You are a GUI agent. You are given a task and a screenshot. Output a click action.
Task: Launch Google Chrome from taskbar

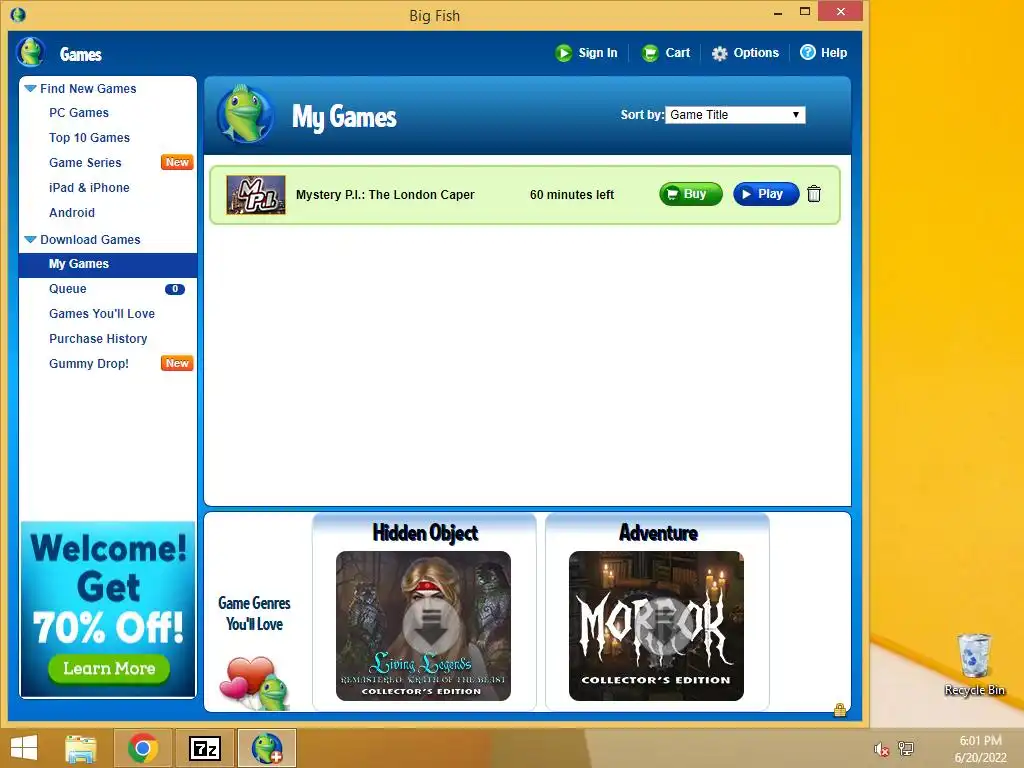pyautogui.click(x=143, y=748)
